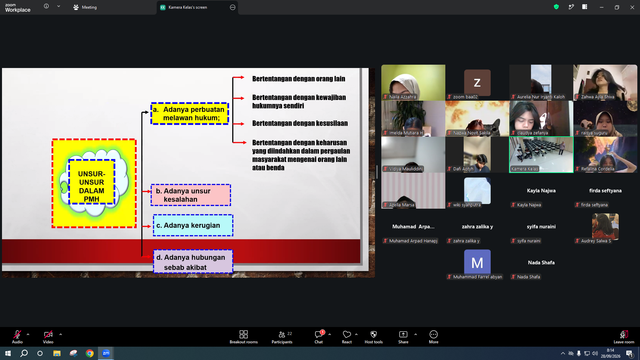Viewport: 640px width, 360px height.
Task: Expand reactions arrow next to React
Action: [x=356, y=334]
